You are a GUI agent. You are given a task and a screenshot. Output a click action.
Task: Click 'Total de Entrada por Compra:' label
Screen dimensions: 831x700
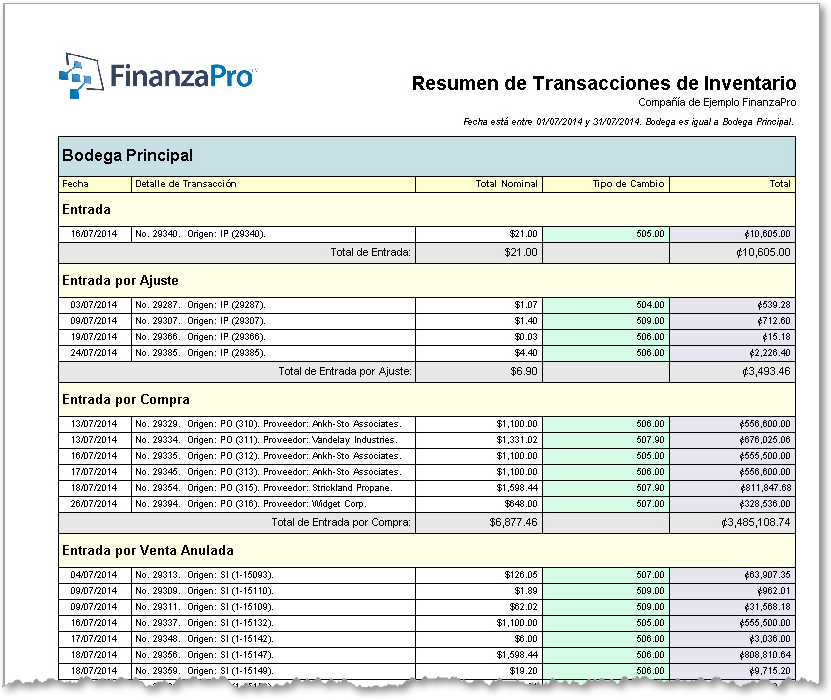(x=341, y=522)
